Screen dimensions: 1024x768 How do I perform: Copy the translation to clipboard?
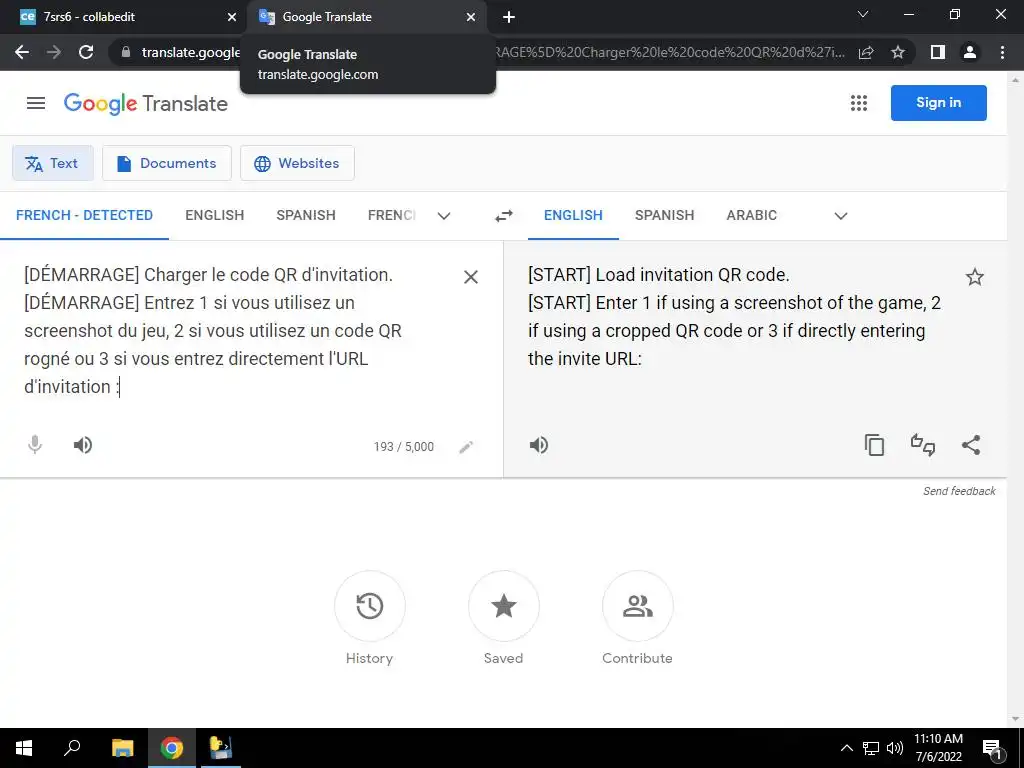tap(874, 445)
